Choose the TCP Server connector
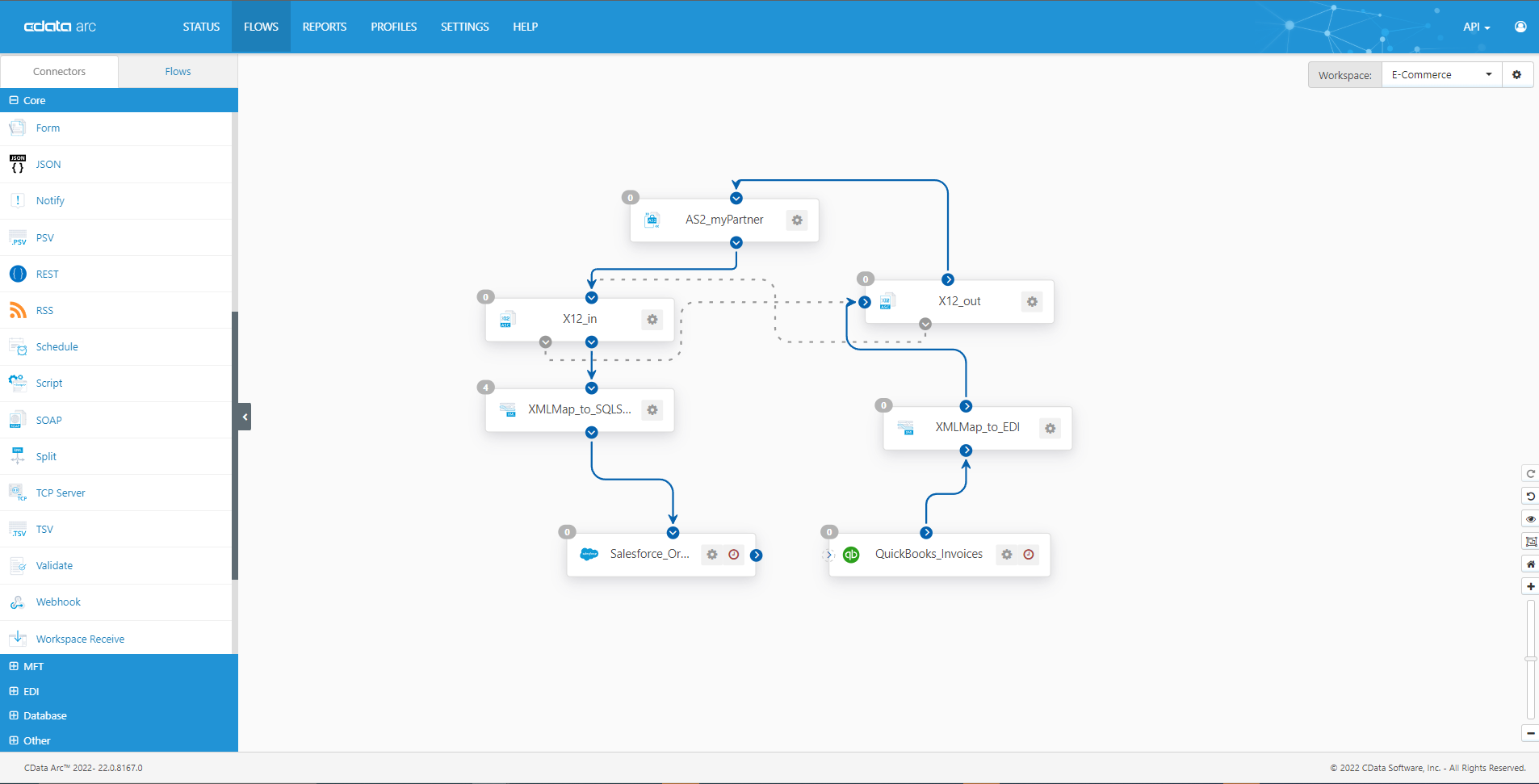The image size is (1539, 784). coord(61,493)
